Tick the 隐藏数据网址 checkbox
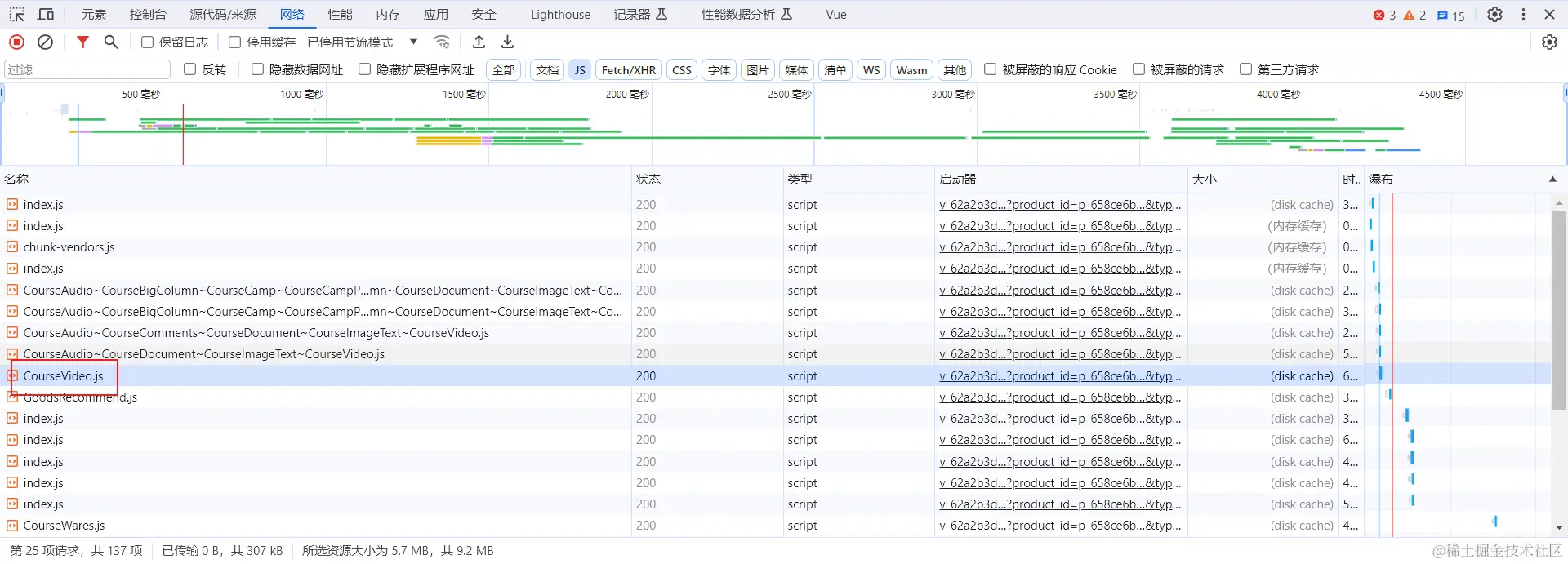Viewport: 1568px width, 564px height. tap(257, 69)
